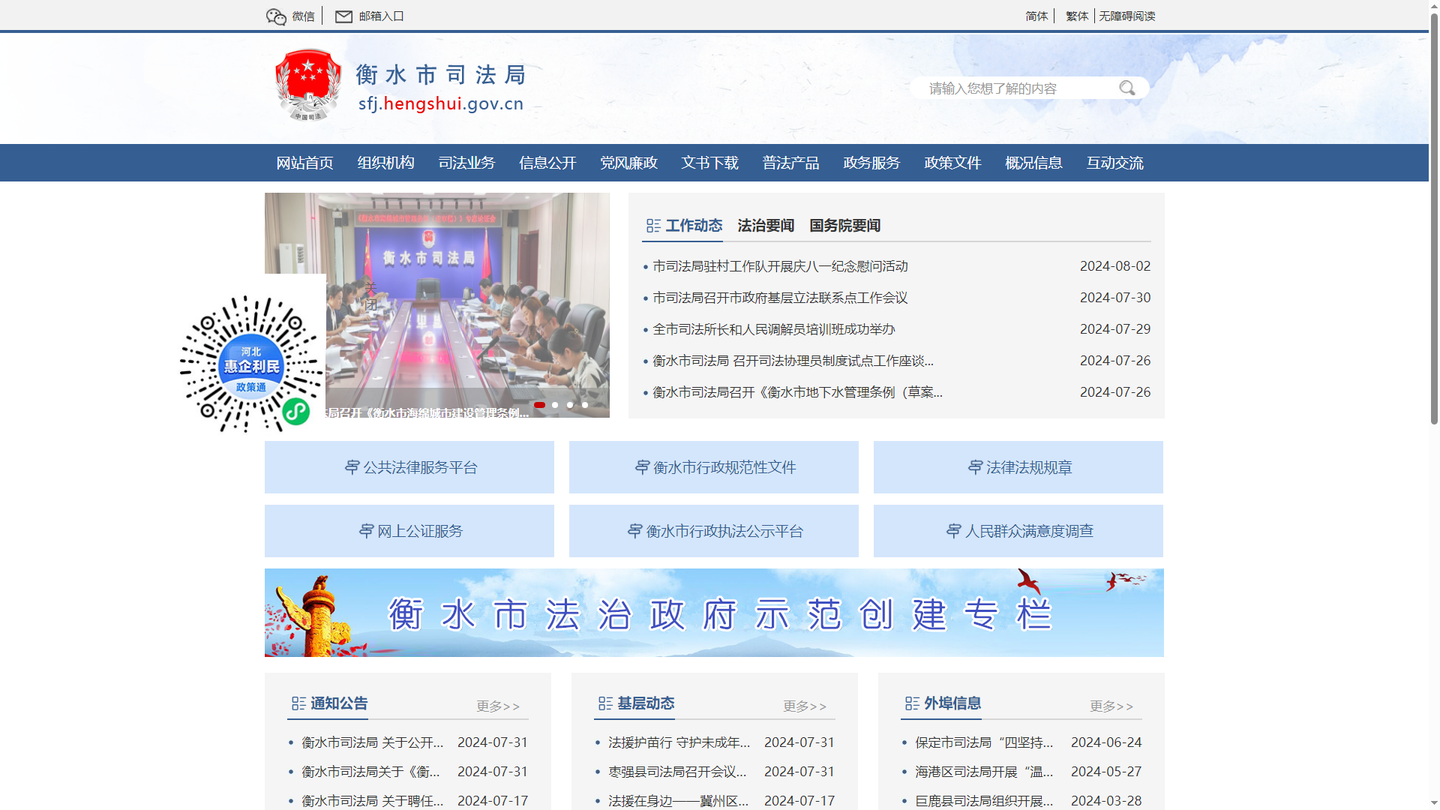This screenshot has width=1440, height=810.
Task: Open 法援护苗行 守护未成年 article
Action: pos(679,743)
